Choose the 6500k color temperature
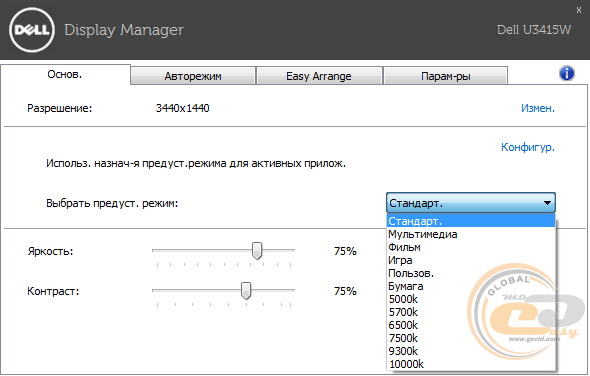Screen dimensions: 590x376 coord(471,325)
